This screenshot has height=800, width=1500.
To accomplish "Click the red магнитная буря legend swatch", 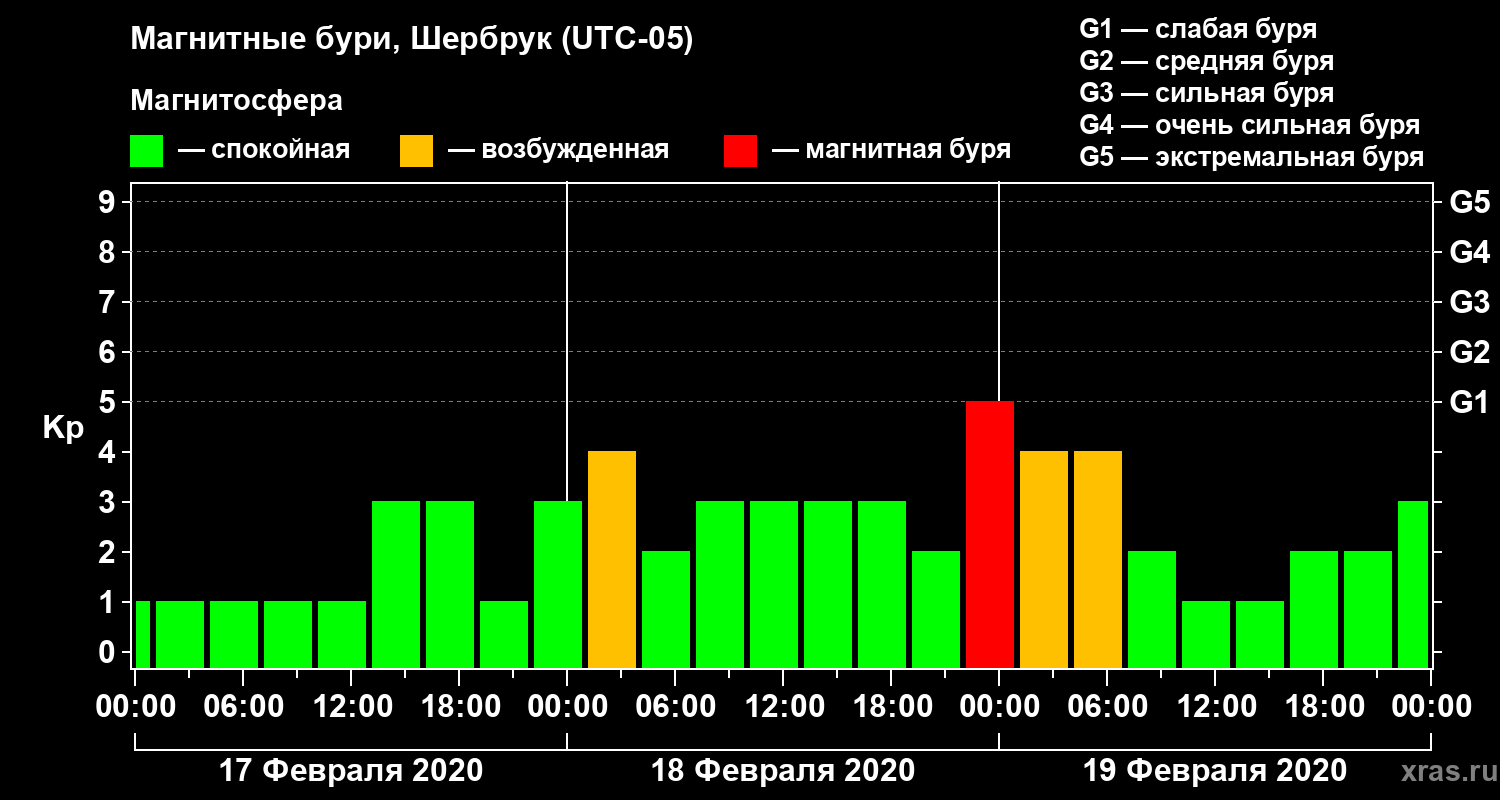I will click(x=740, y=151).
